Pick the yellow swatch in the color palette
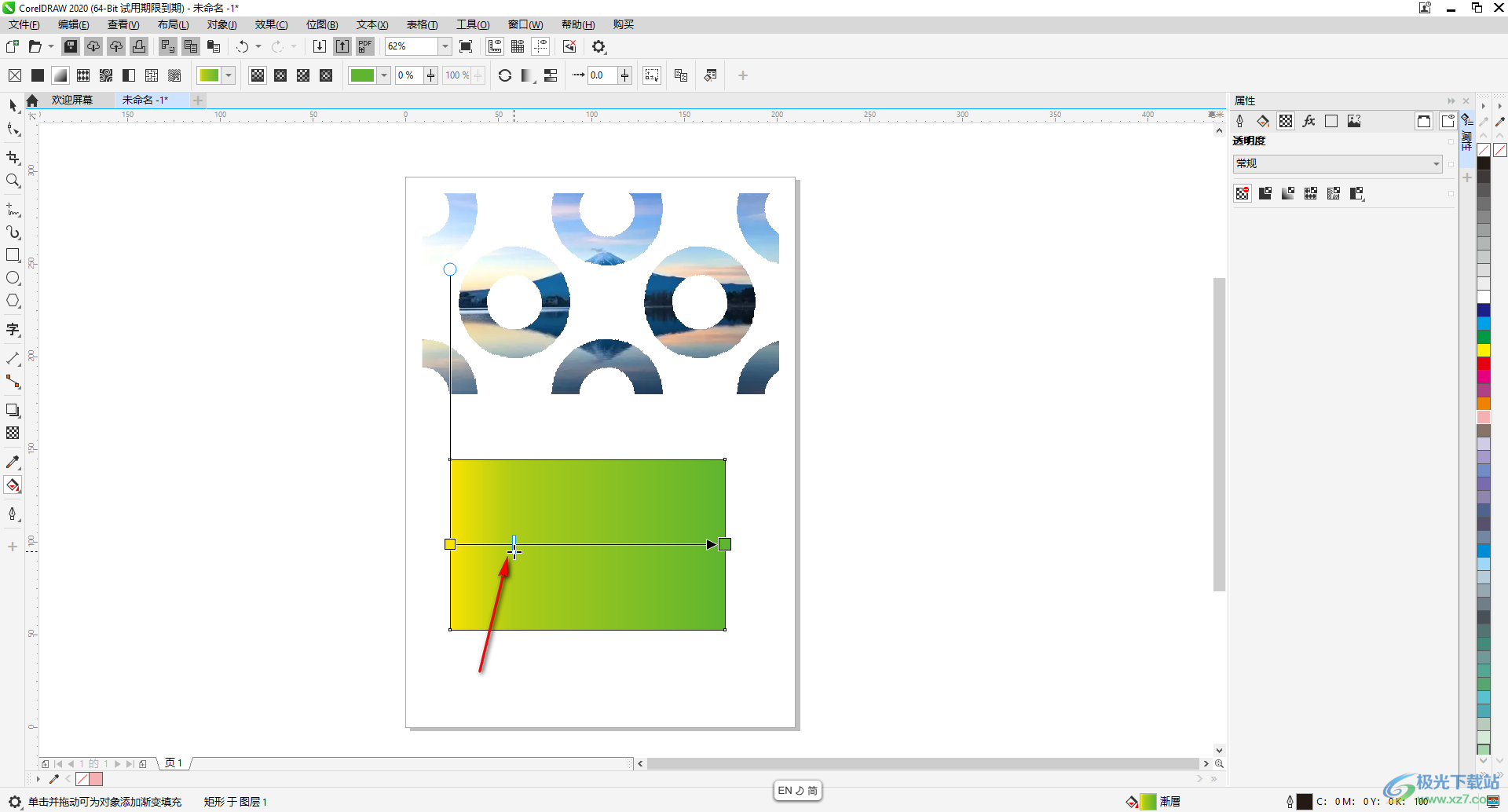 pos(1484,349)
